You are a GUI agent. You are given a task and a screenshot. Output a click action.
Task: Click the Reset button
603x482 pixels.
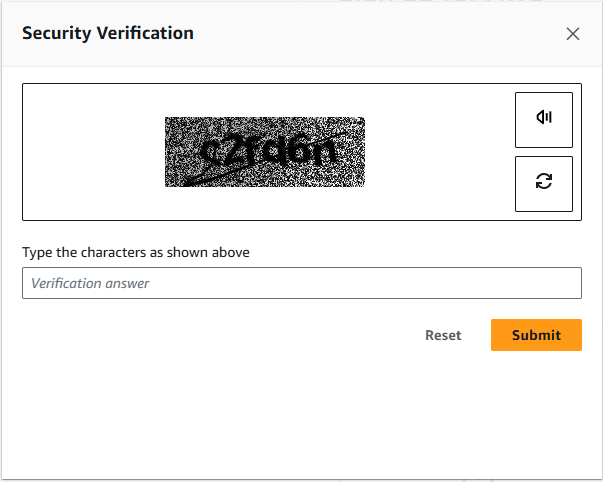click(x=443, y=335)
